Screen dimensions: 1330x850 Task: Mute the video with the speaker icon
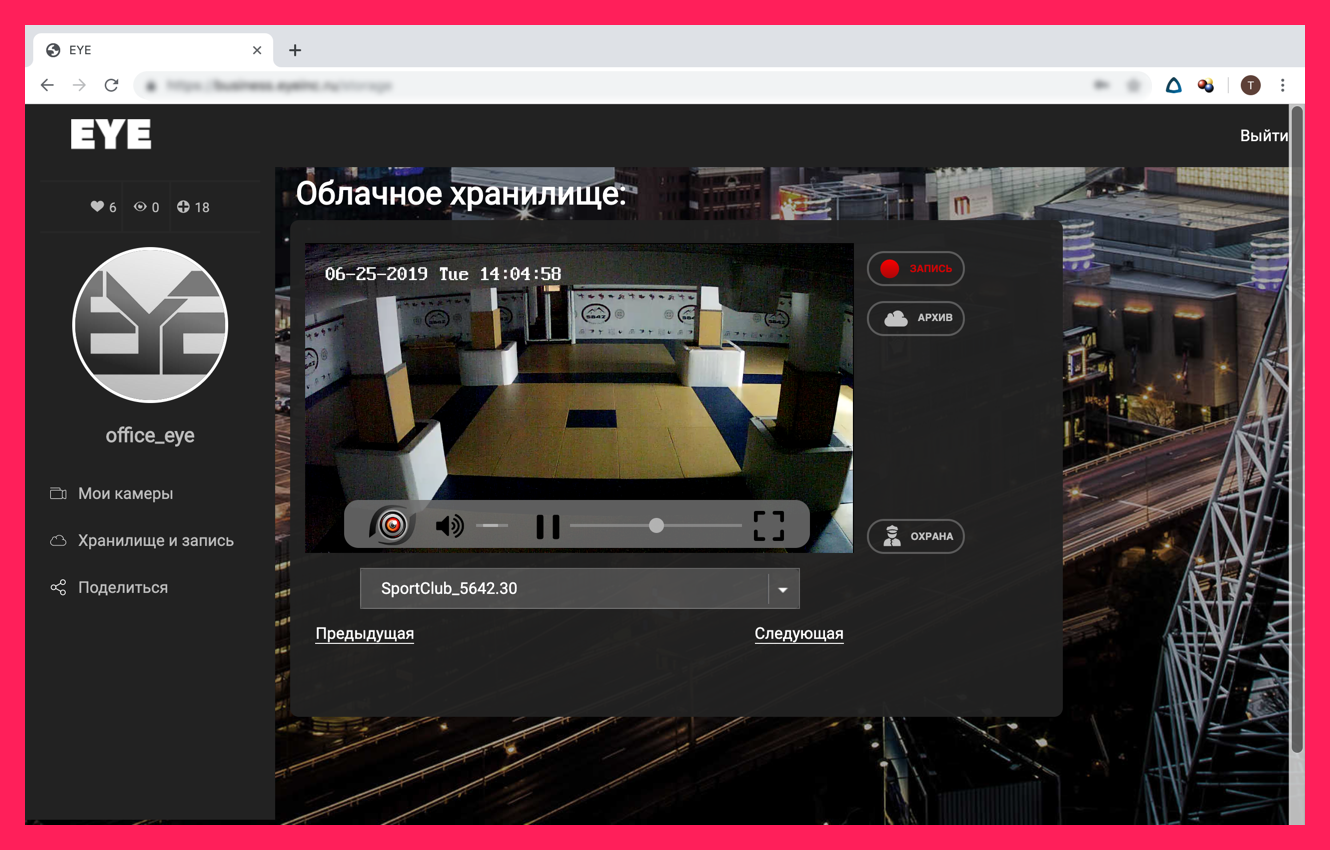click(x=449, y=526)
